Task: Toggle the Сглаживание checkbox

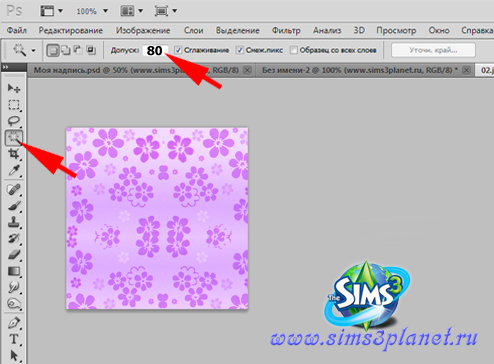Action: coord(178,50)
